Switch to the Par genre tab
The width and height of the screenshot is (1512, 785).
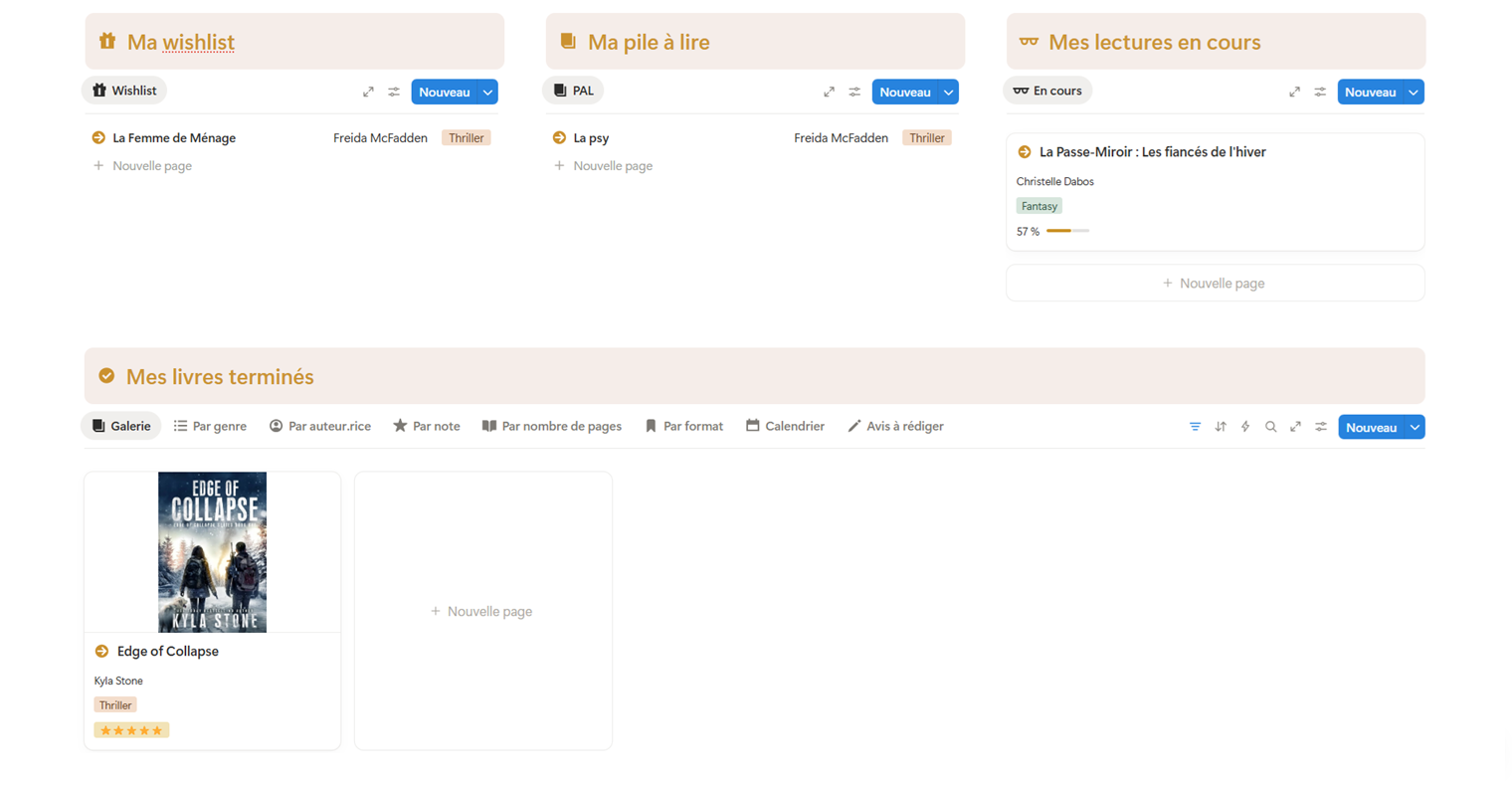coord(210,426)
